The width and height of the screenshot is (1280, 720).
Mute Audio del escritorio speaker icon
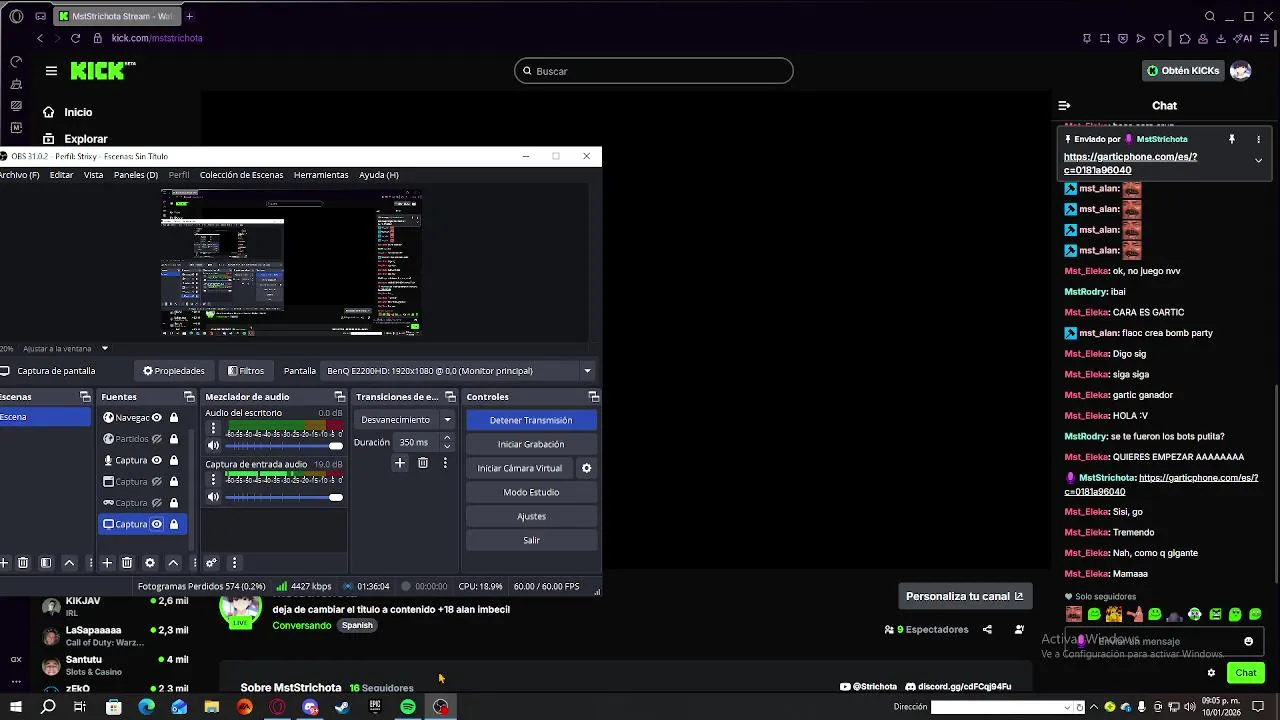(213, 446)
